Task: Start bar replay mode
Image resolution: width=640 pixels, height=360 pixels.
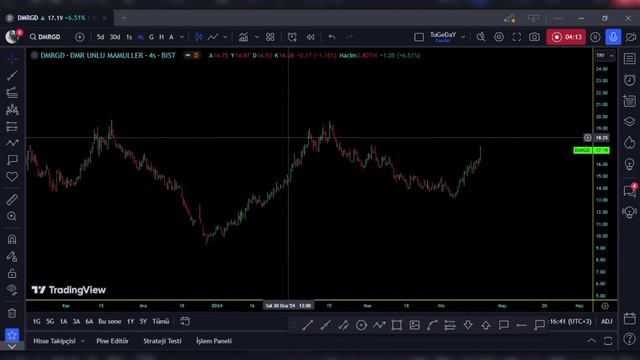Action: coord(311,37)
